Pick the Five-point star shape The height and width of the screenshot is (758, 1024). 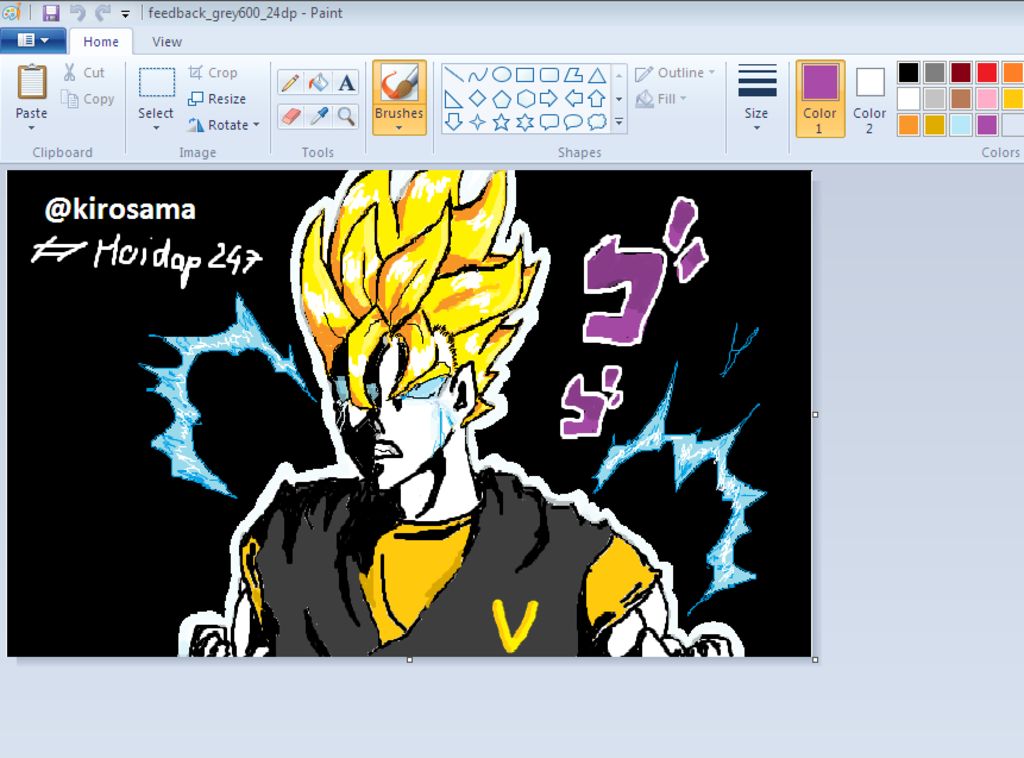[x=502, y=122]
